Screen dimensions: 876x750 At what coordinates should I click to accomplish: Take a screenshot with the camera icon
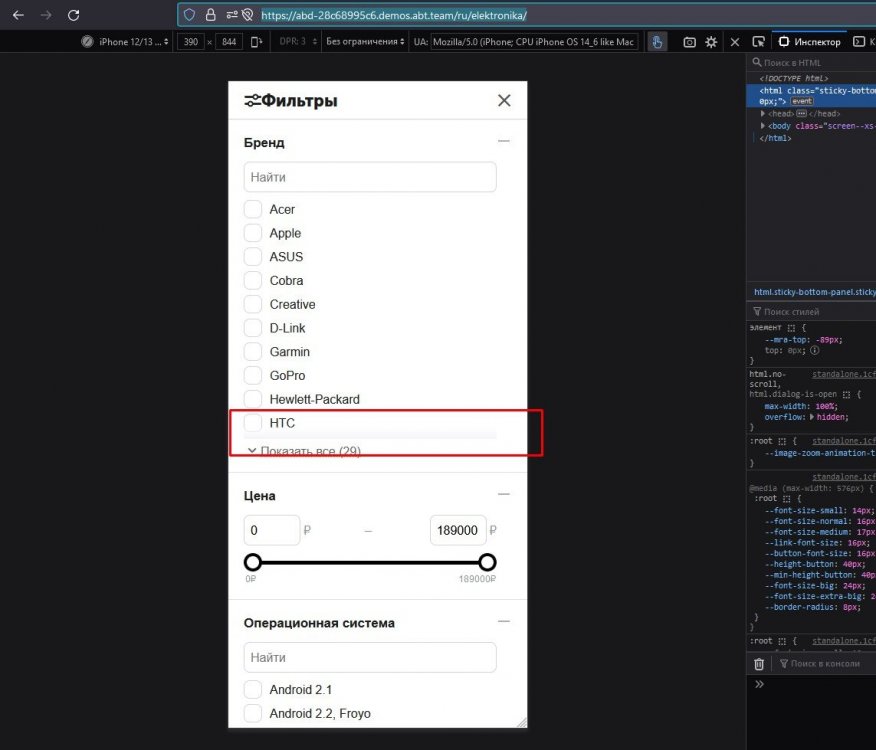[x=690, y=42]
